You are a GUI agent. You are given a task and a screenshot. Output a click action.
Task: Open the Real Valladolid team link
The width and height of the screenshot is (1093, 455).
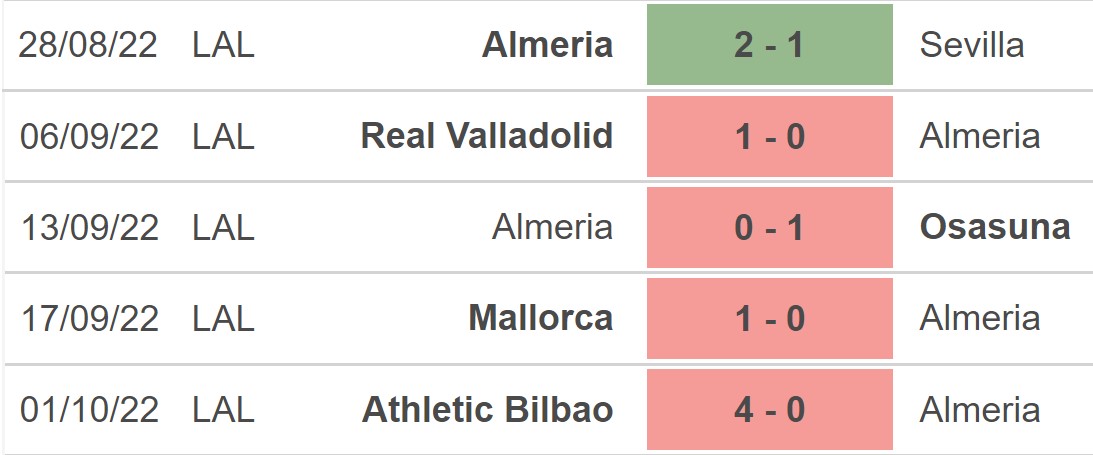coord(486,136)
